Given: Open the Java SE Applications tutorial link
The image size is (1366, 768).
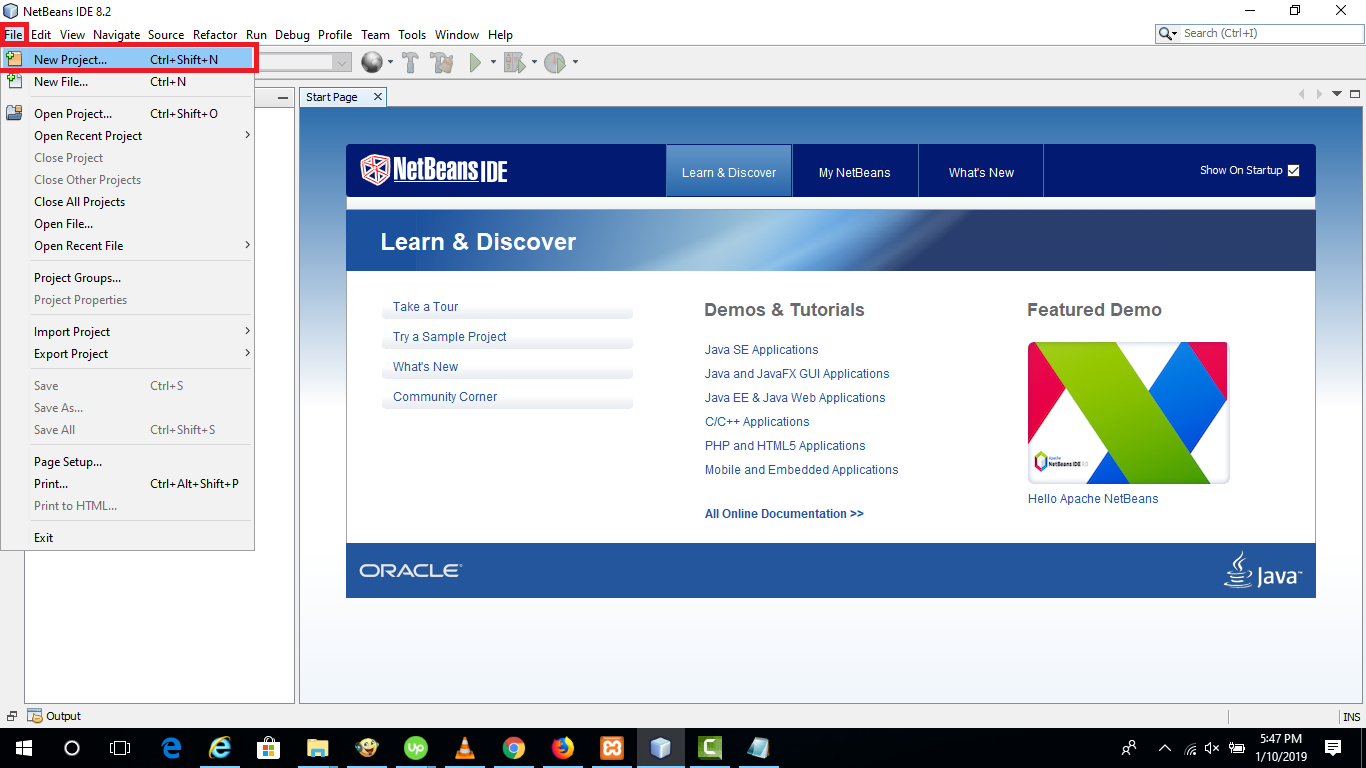Looking at the screenshot, I should (761, 349).
